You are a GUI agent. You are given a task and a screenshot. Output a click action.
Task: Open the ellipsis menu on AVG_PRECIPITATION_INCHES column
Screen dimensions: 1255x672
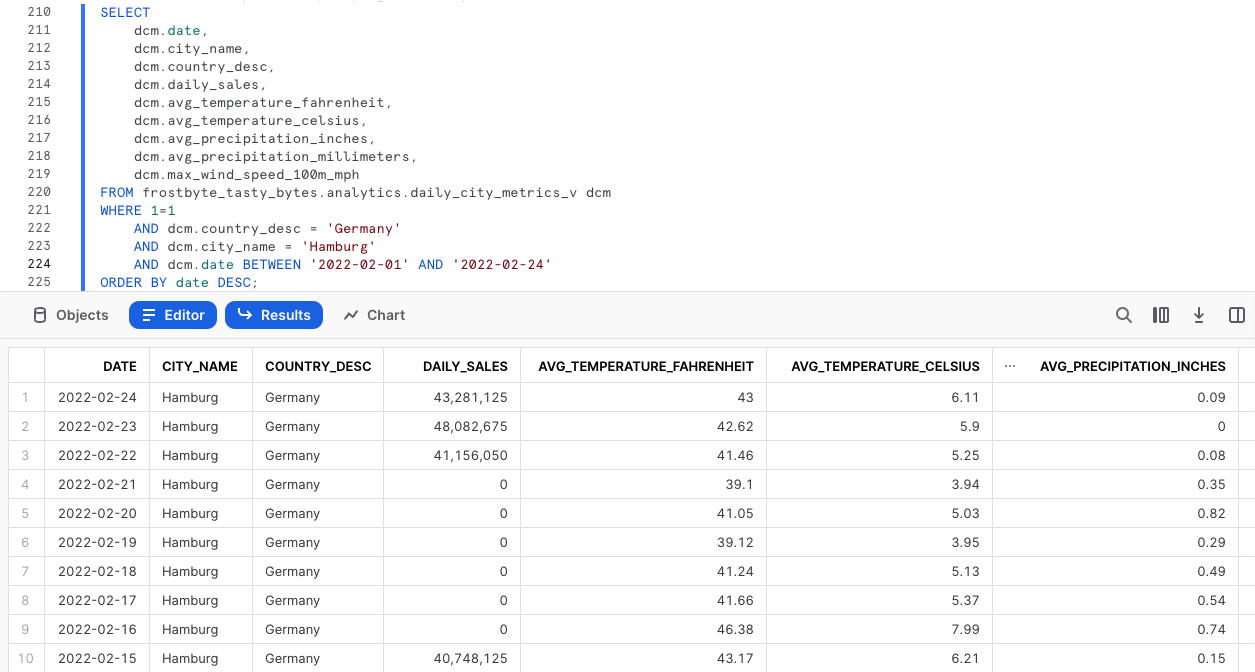tap(1009, 366)
